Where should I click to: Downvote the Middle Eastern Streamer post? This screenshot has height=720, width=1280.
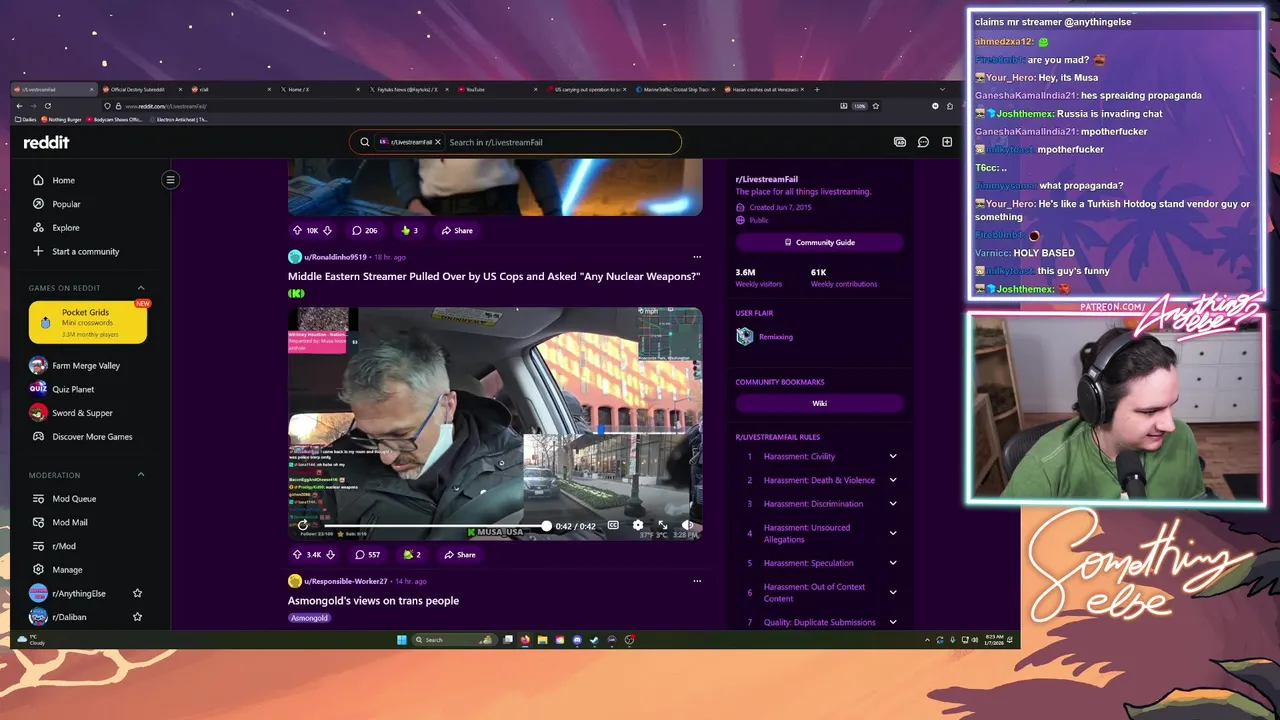click(x=331, y=554)
